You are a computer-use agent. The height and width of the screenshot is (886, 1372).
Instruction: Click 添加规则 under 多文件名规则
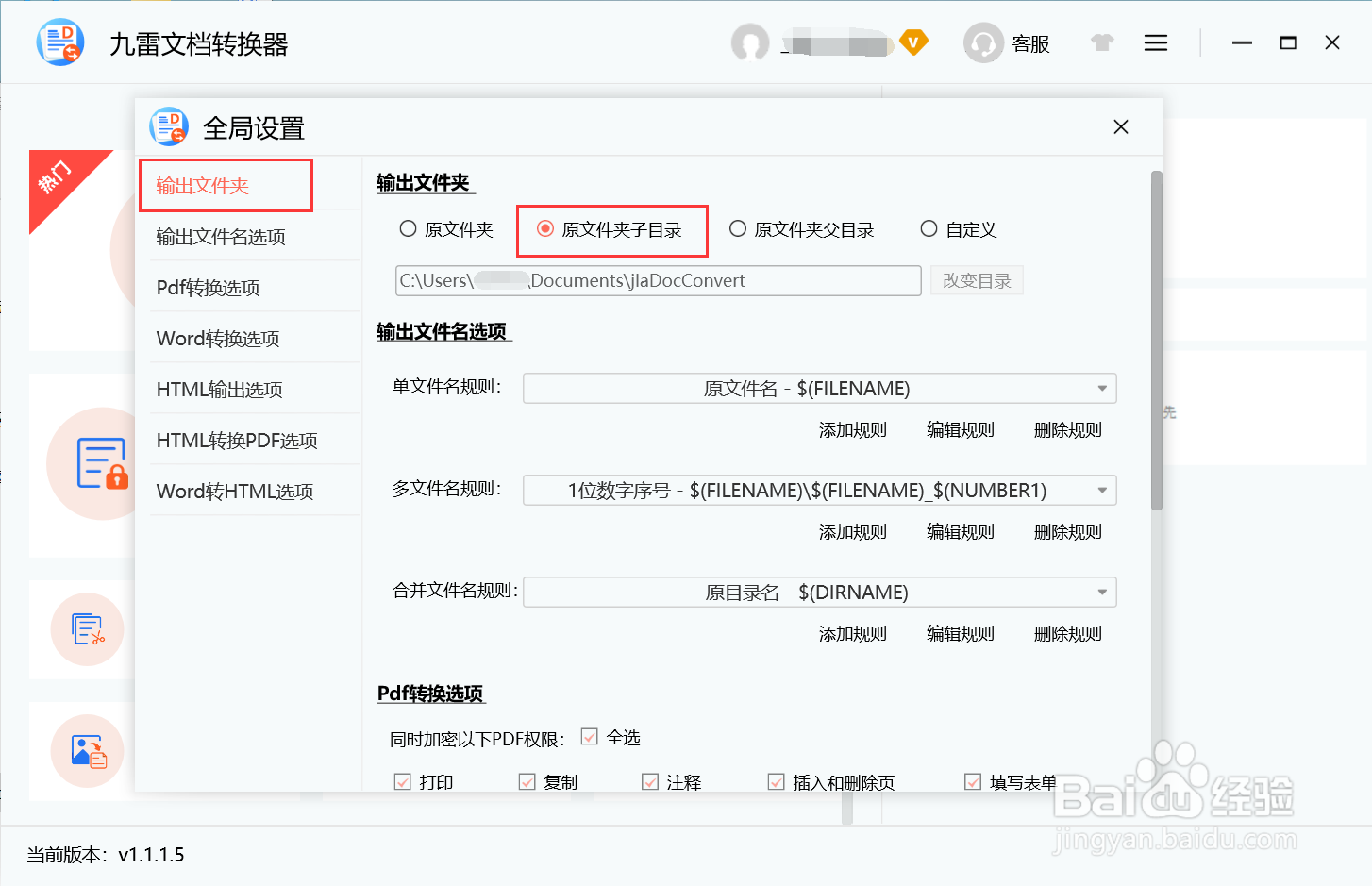coord(853,532)
